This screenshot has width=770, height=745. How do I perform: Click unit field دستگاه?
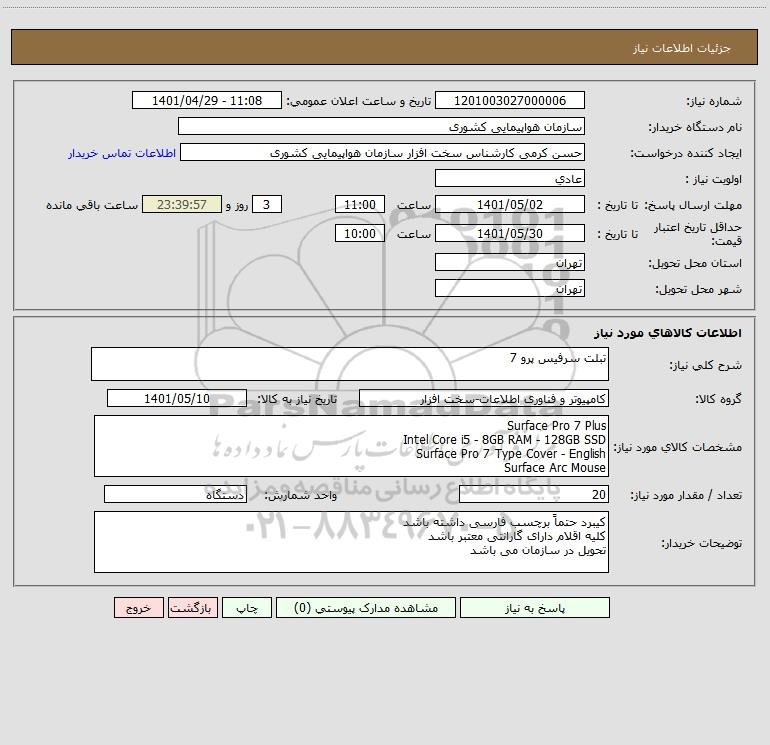coord(175,494)
